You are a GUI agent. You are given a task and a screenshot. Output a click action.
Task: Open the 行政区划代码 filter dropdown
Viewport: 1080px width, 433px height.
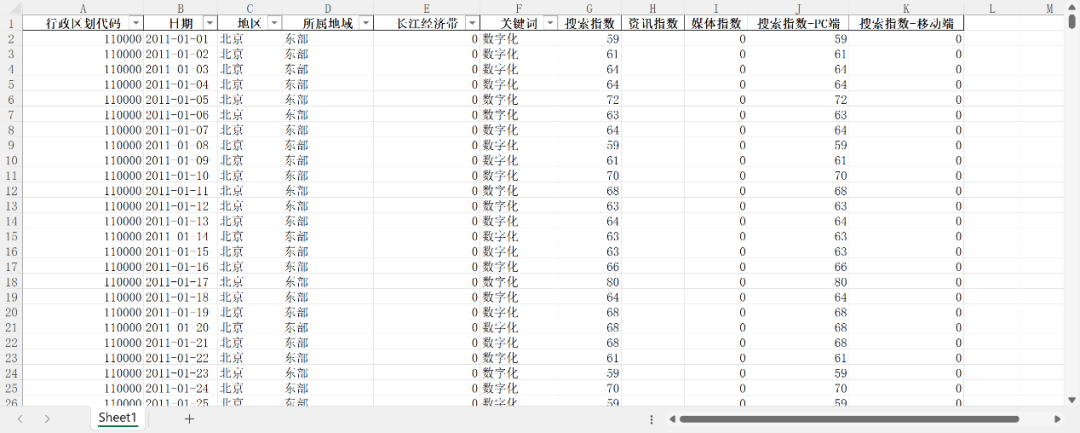pyautogui.click(x=136, y=23)
